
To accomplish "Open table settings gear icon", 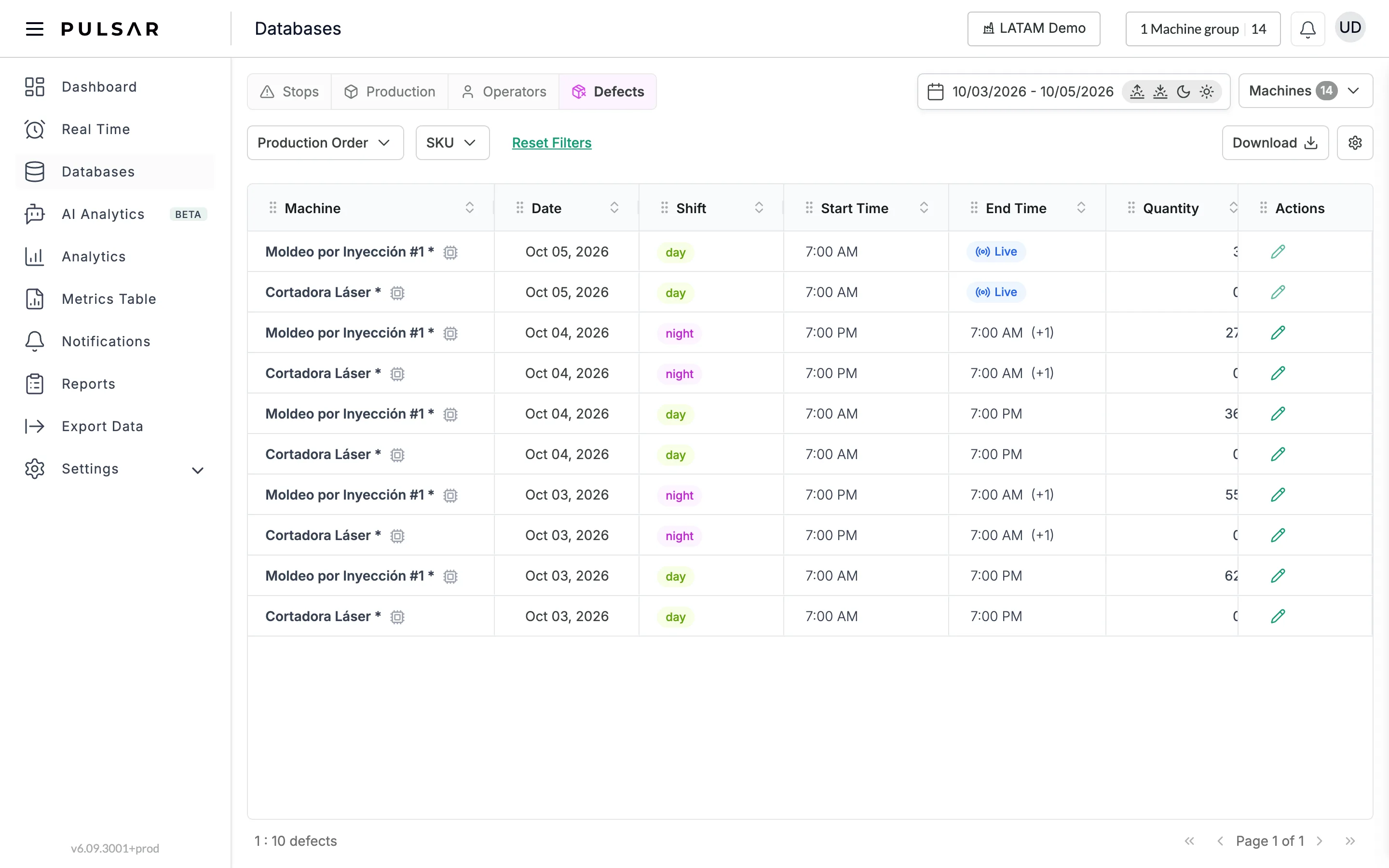I will point(1355,142).
